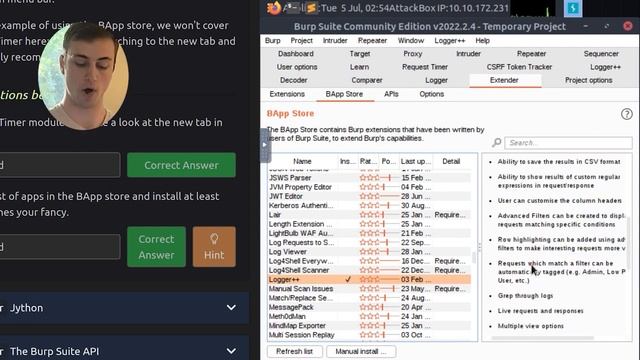Open the BApp Store help question mark
Image resolution: width=640 pixels, height=360 pixels.
(627, 114)
